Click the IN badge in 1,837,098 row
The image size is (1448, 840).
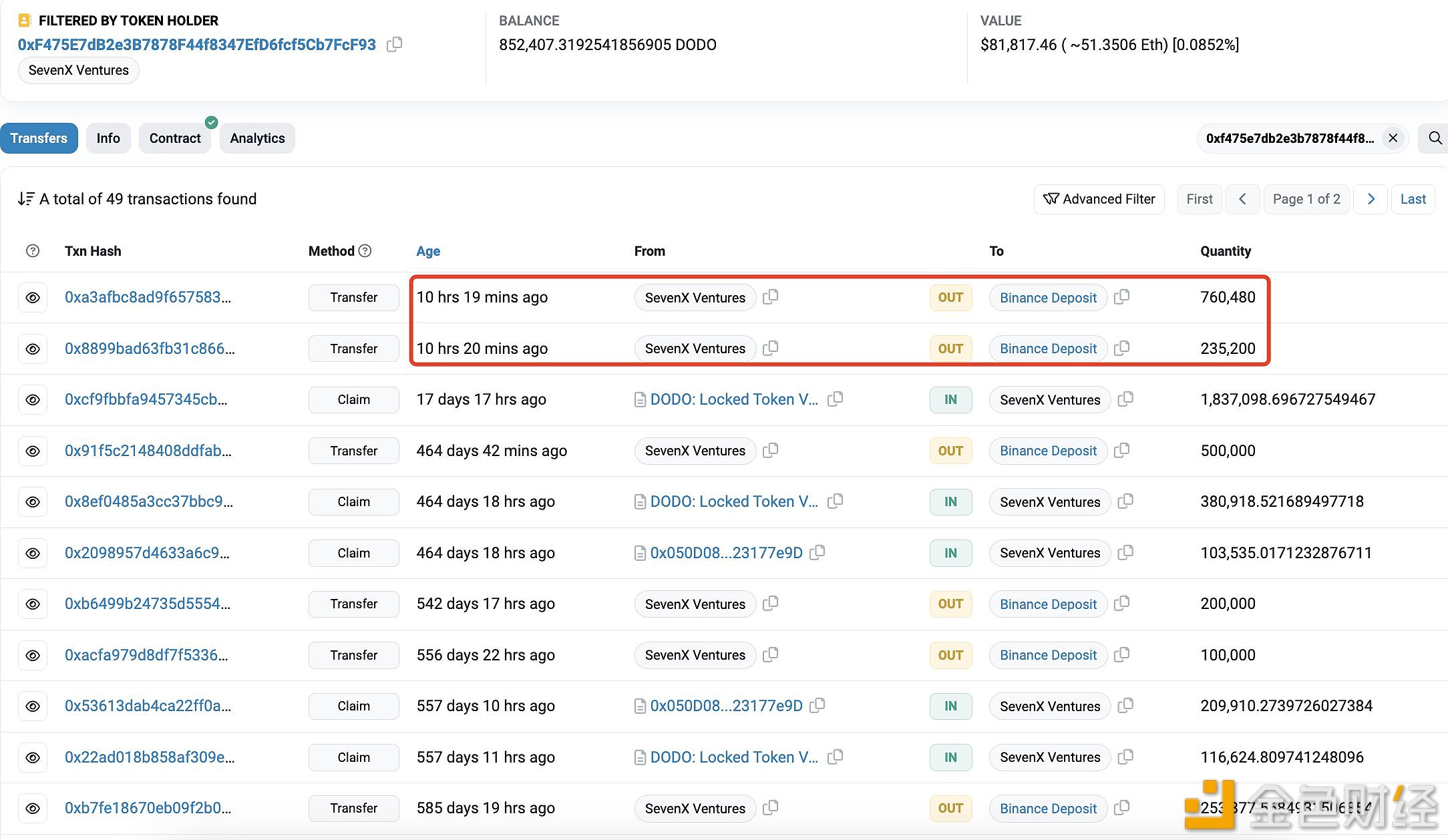[950, 400]
